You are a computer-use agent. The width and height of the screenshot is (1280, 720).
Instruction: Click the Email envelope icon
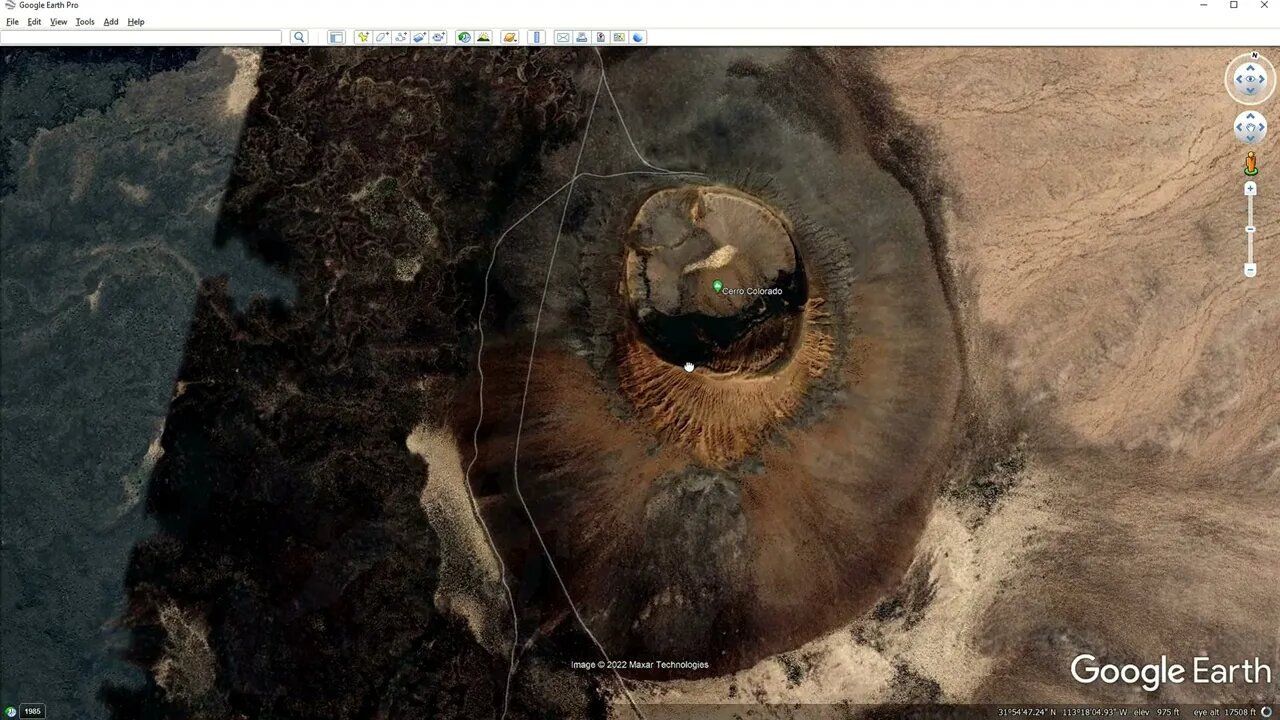click(x=563, y=37)
